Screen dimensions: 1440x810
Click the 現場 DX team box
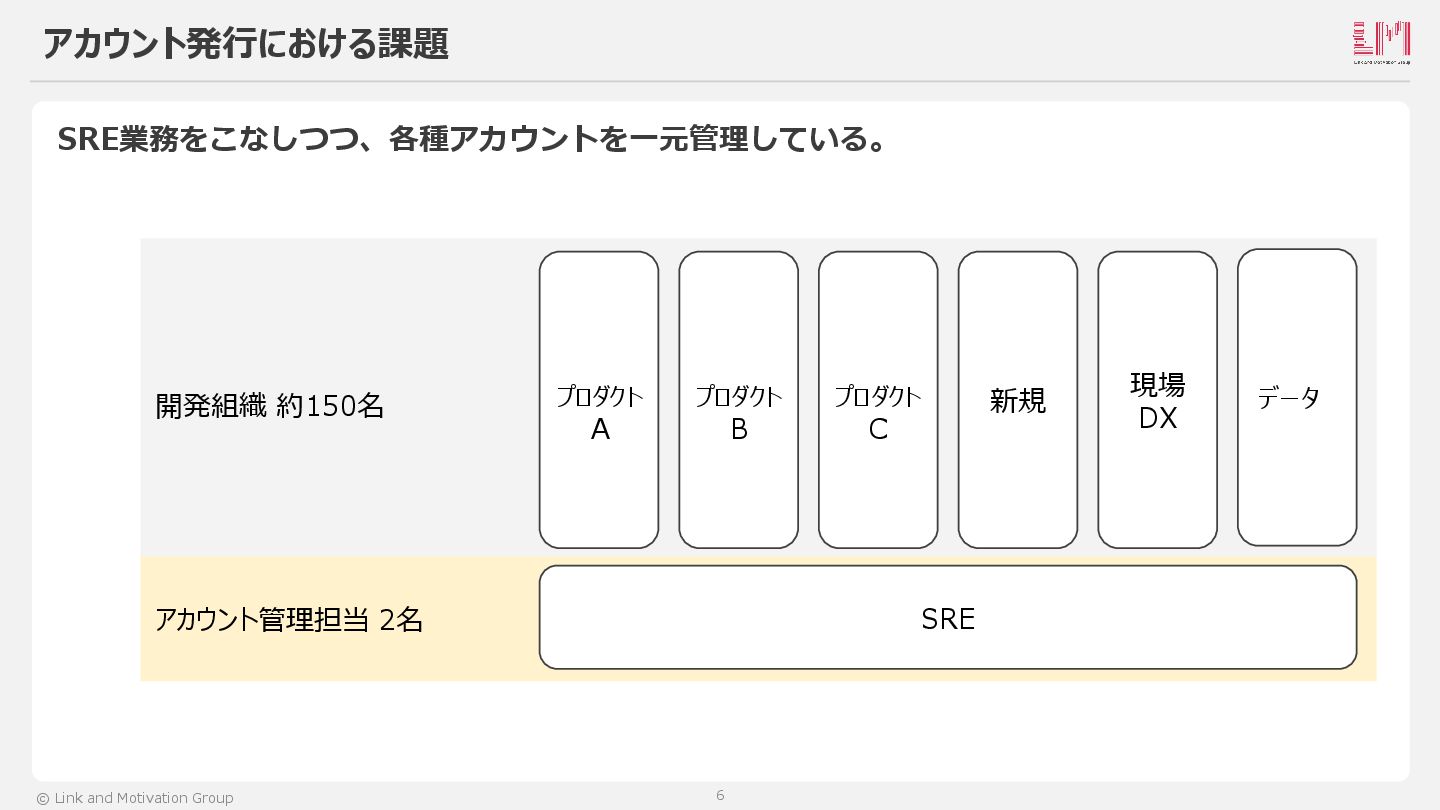pyautogui.click(x=1158, y=400)
